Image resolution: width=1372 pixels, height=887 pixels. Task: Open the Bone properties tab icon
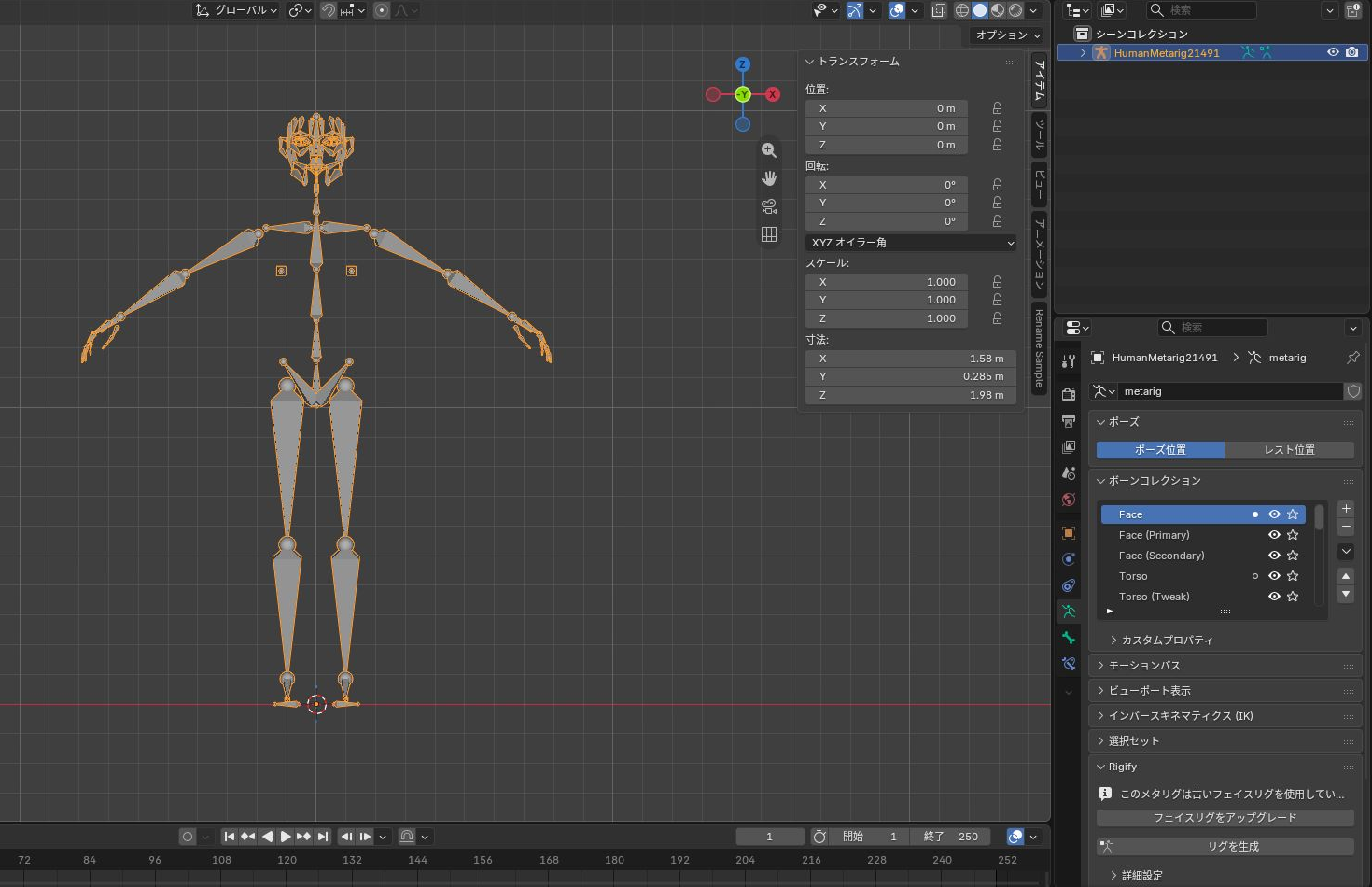(1069, 638)
